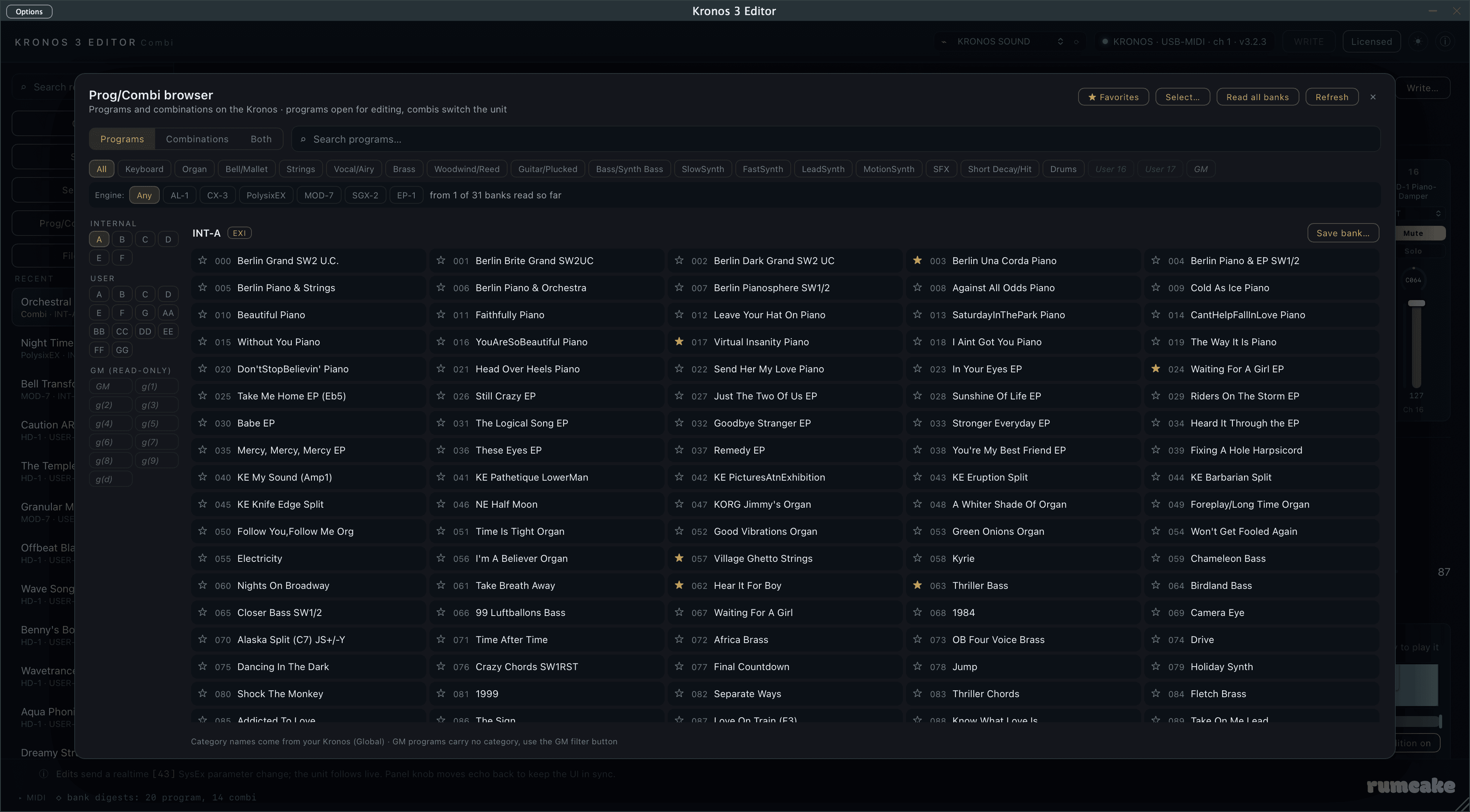The image size is (1470, 812).
Task: Select User bank AA
Action: pyautogui.click(x=168, y=313)
